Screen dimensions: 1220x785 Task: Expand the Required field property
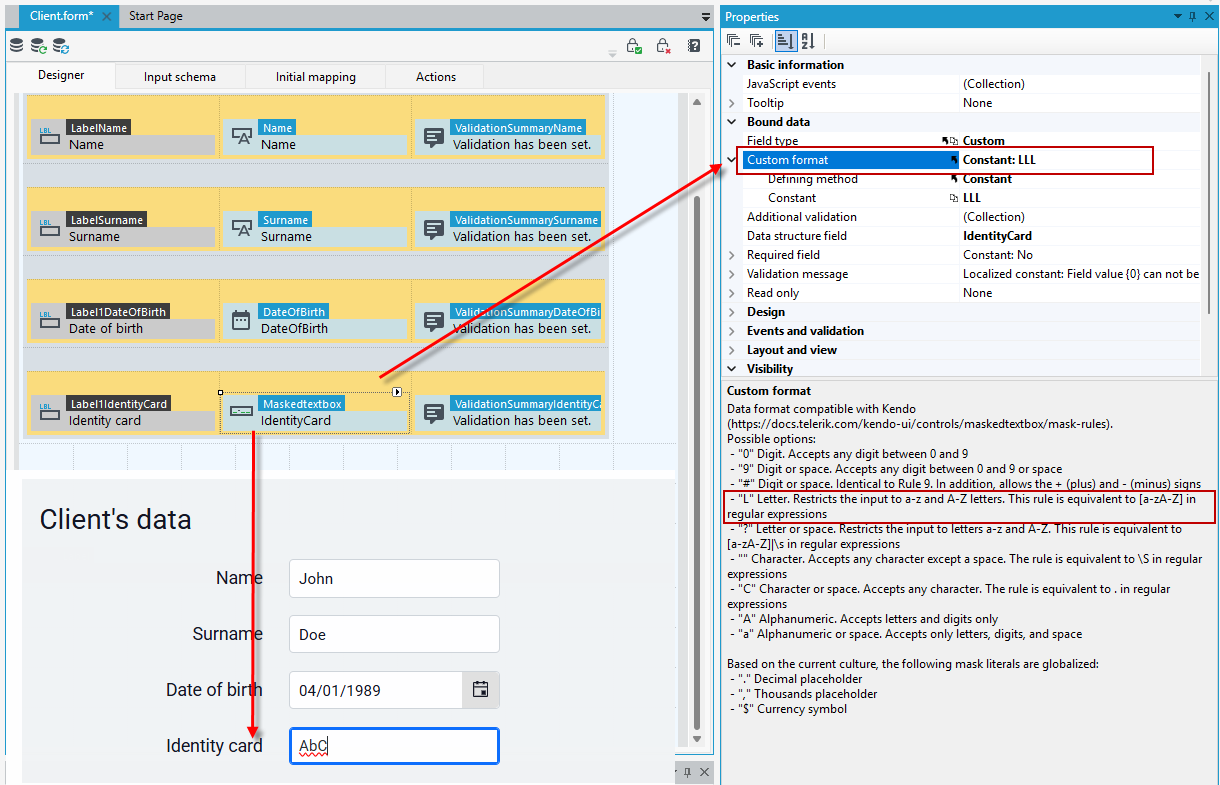pyautogui.click(x=733, y=255)
